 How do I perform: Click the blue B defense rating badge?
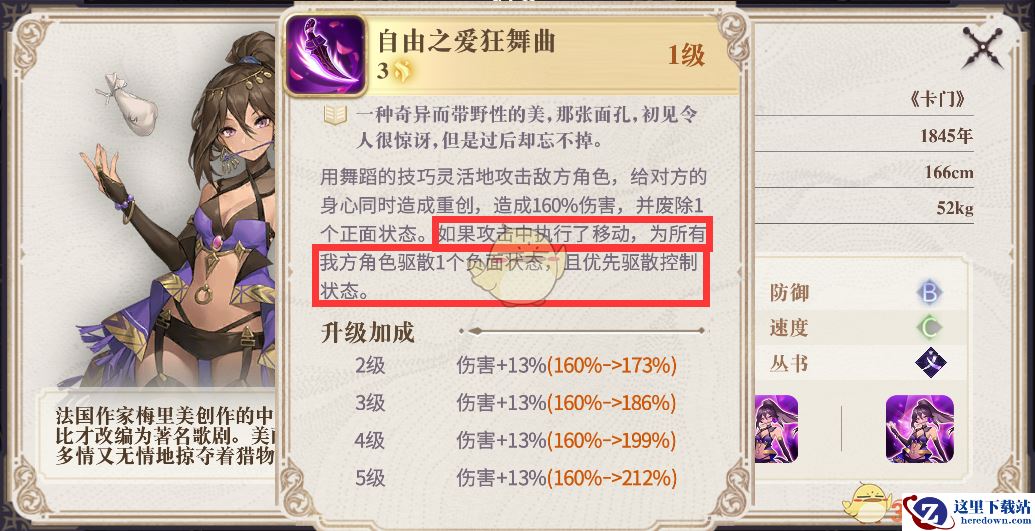[930, 292]
